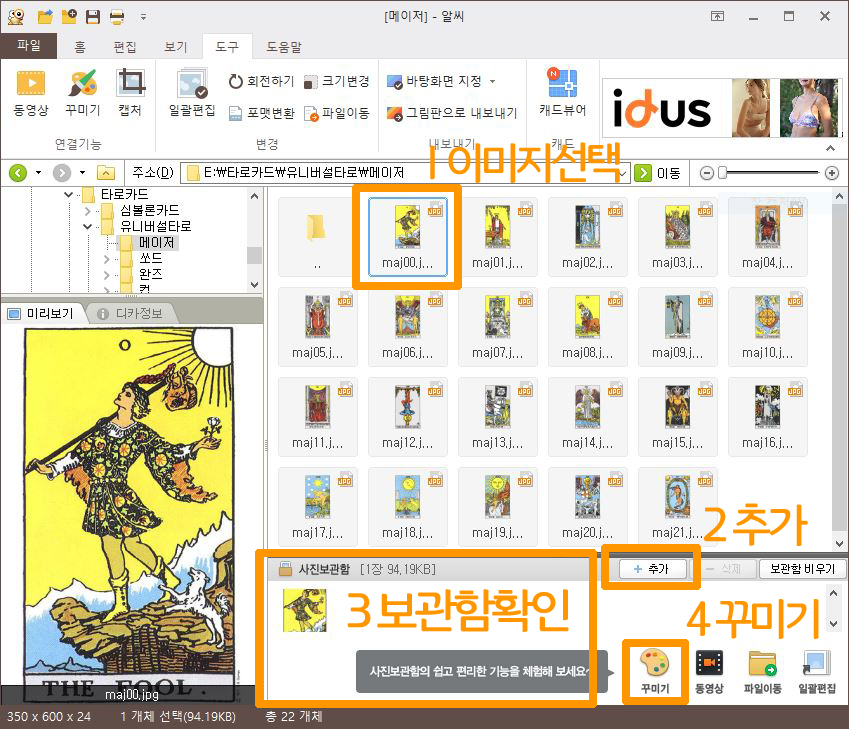This screenshot has height=729, width=849.
Task: Click zoom in plus button
Action: (x=832, y=173)
